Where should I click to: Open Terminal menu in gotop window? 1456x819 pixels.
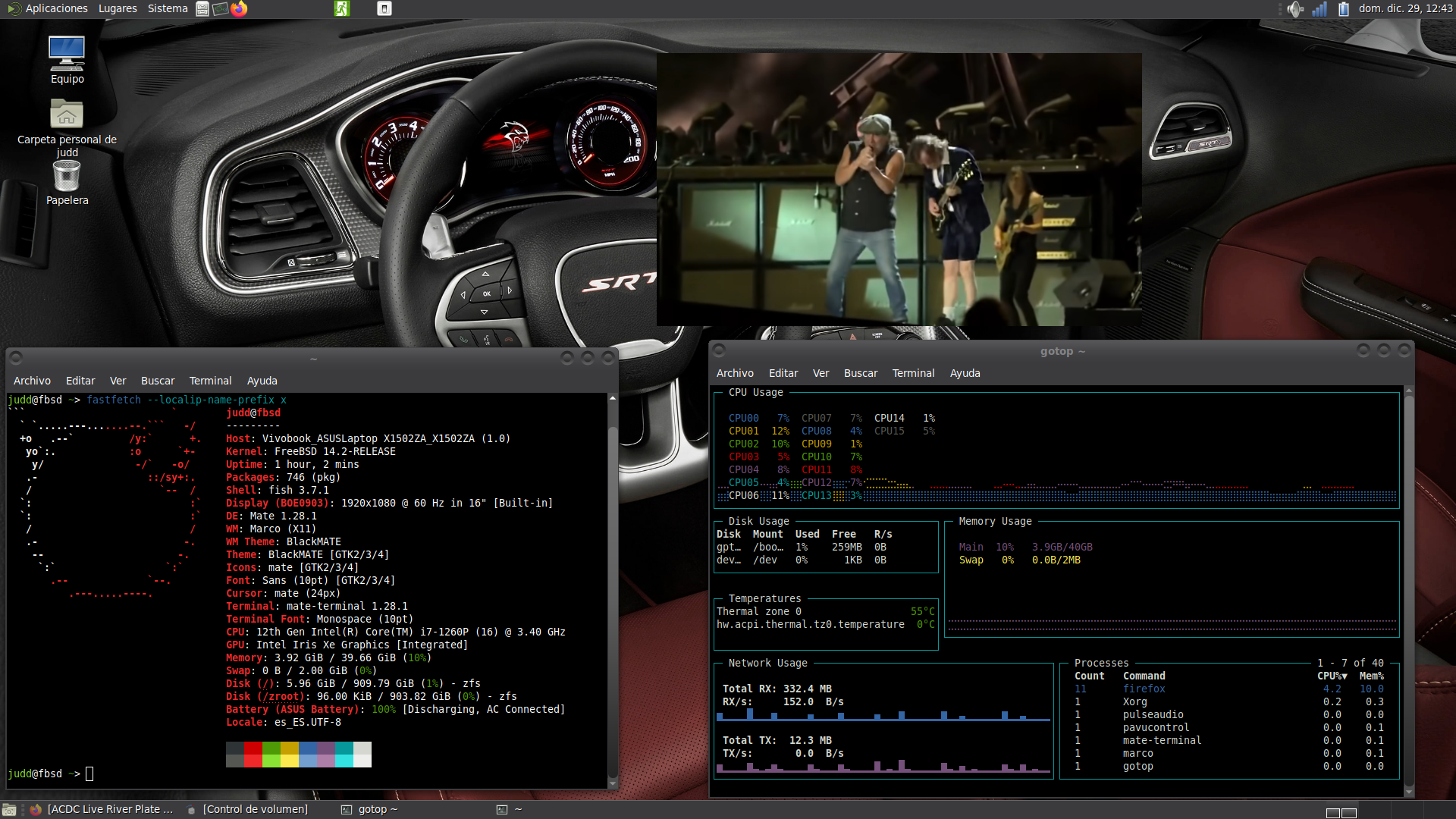tap(913, 373)
